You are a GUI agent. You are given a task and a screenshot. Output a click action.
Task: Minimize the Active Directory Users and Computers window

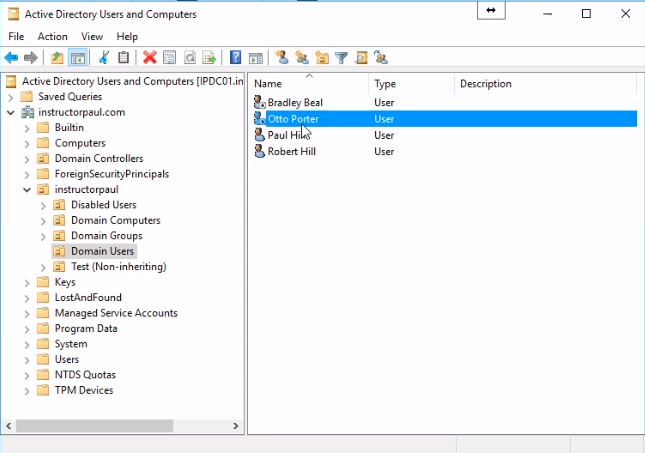[x=548, y=14]
